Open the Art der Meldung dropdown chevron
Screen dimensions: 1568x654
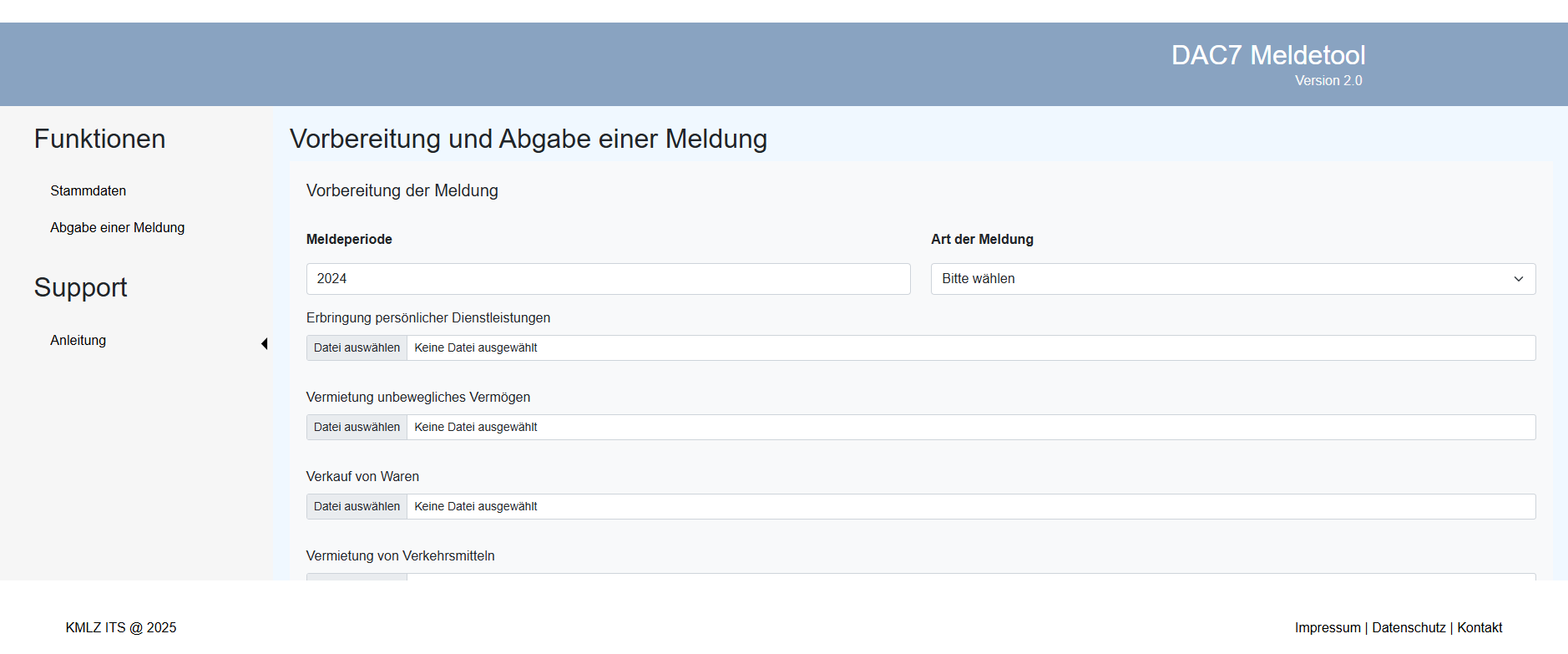(x=1519, y=279)
